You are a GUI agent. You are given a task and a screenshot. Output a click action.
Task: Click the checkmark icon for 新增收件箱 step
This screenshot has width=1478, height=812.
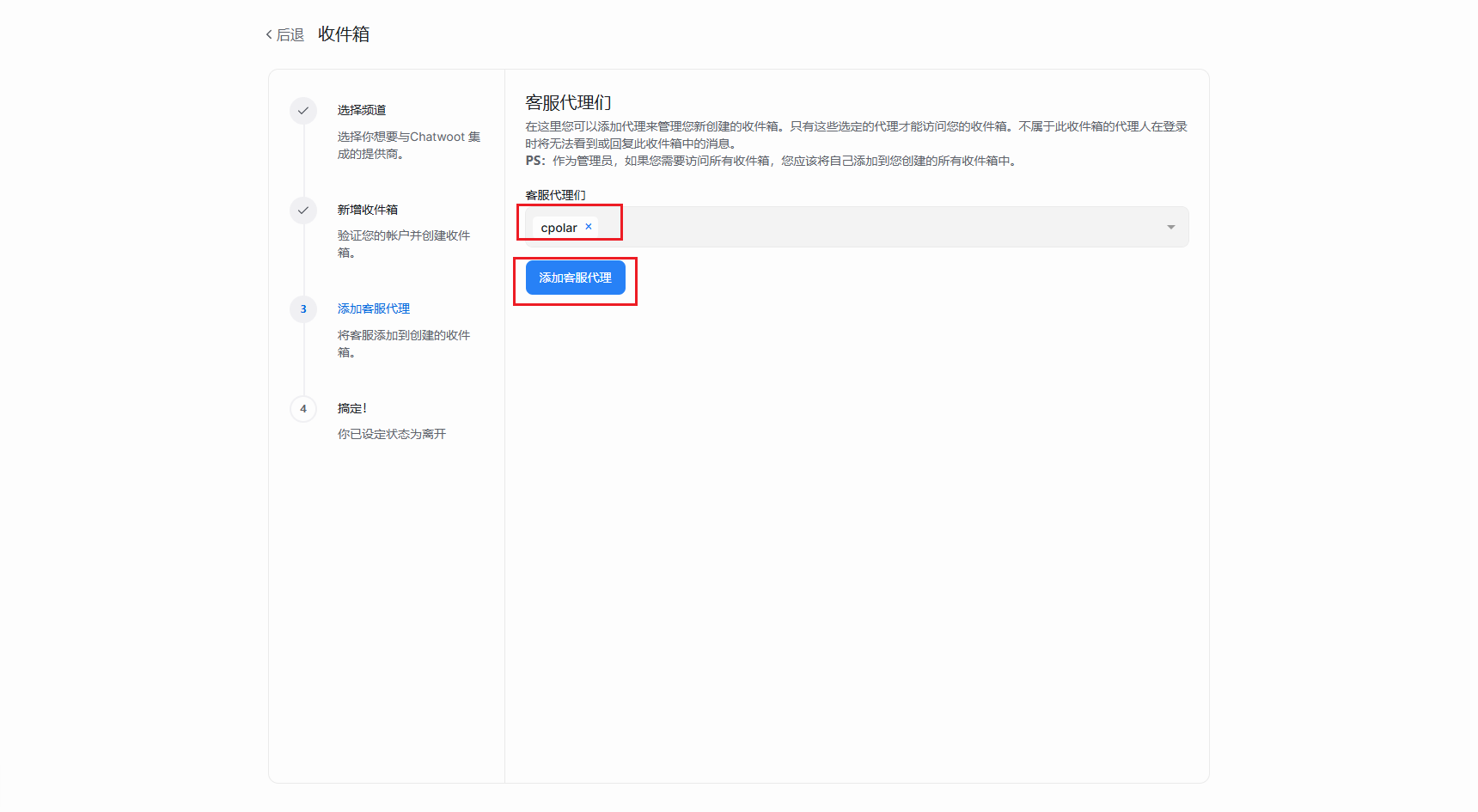(x=303, y=211)
